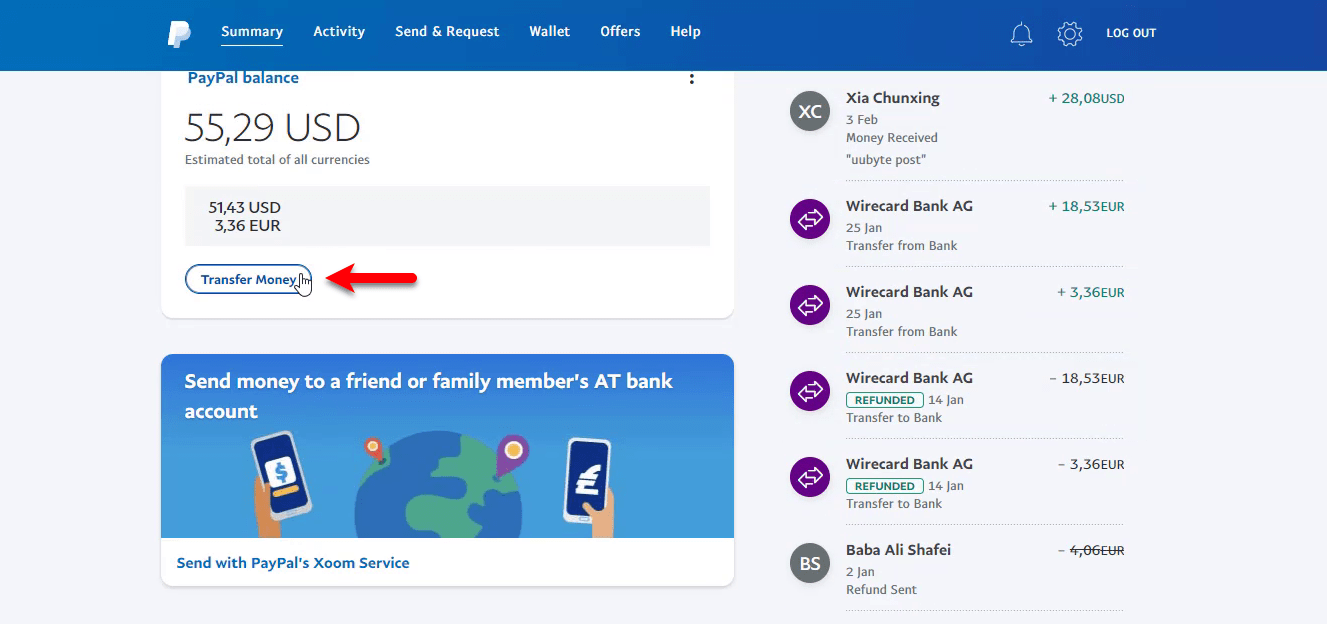Click Wirecard Bank AG name on −3,36 EUR entry
Image resolution: width=1327 pixels, height=624 pixels.
pyautogui.click(x=909, y=464)
